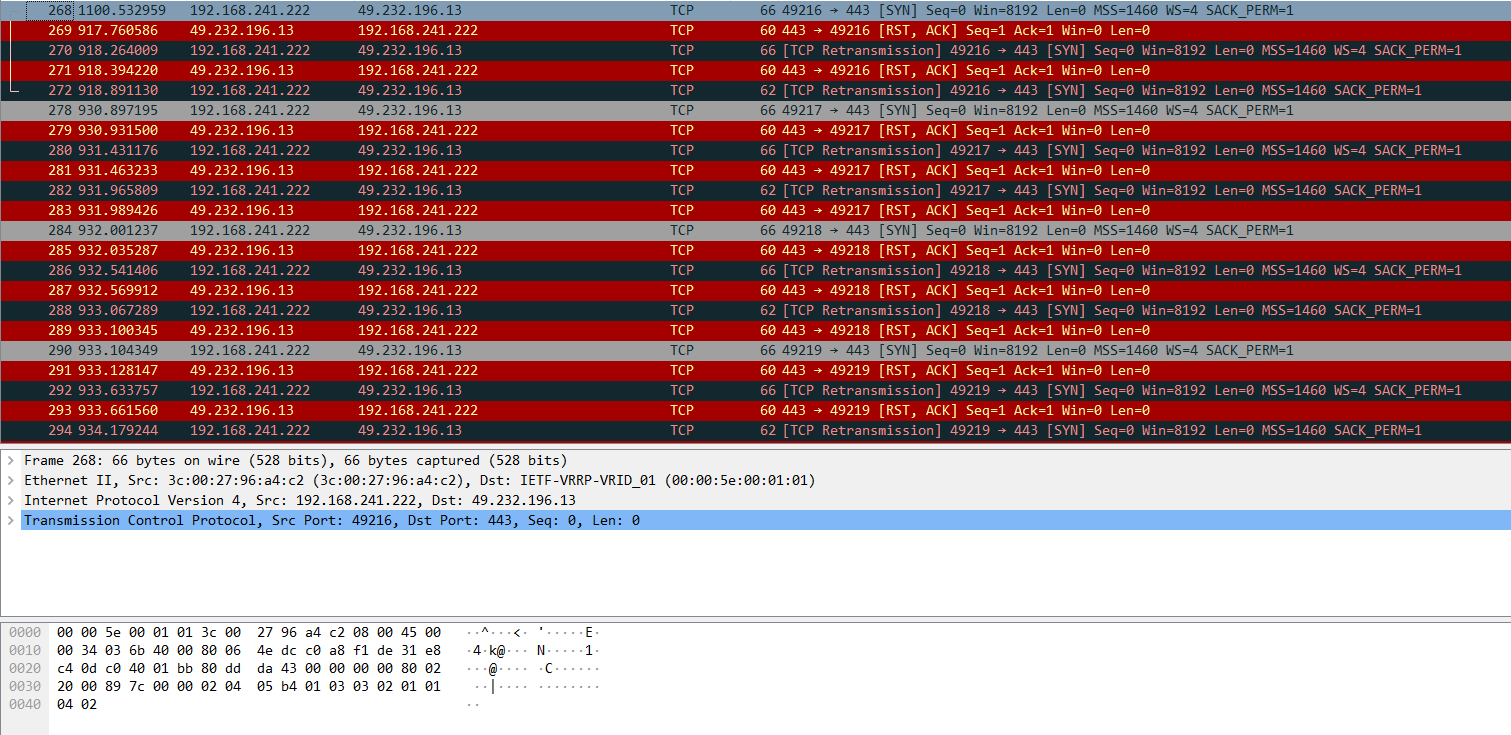Select the hex bytes at offset 0030
The height and width of the screenshot is (735, 1511).
click(249, 686)
